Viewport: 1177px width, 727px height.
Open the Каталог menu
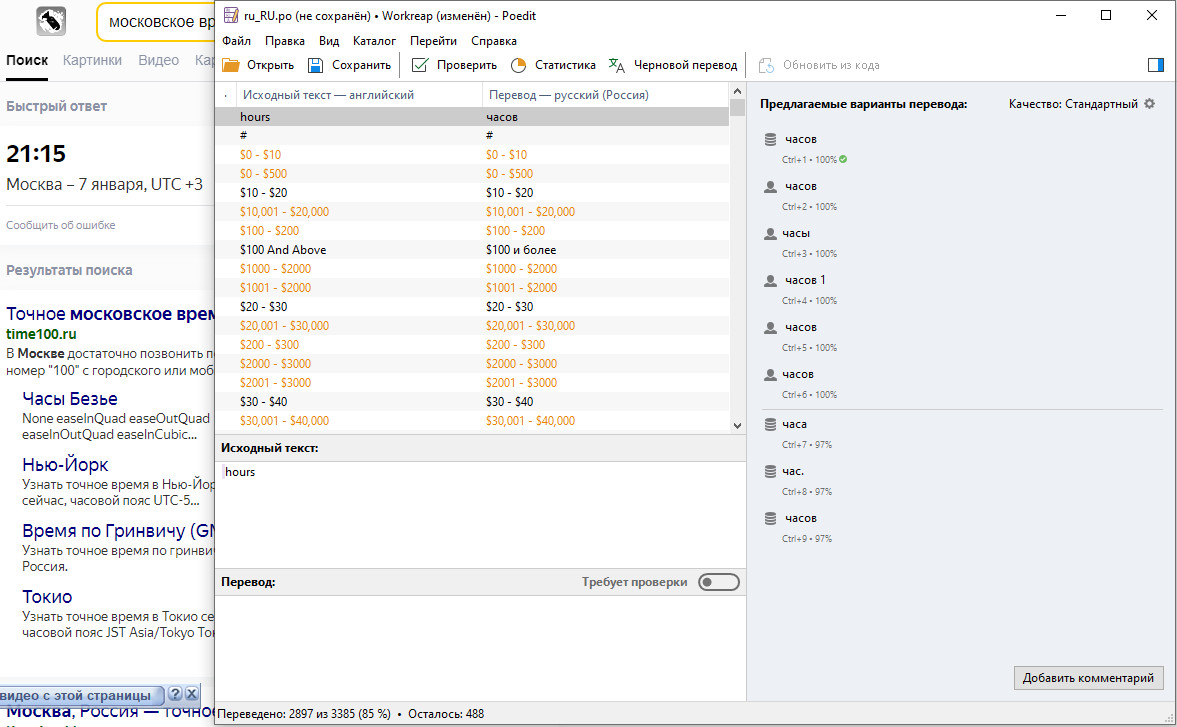coord(374,41)
